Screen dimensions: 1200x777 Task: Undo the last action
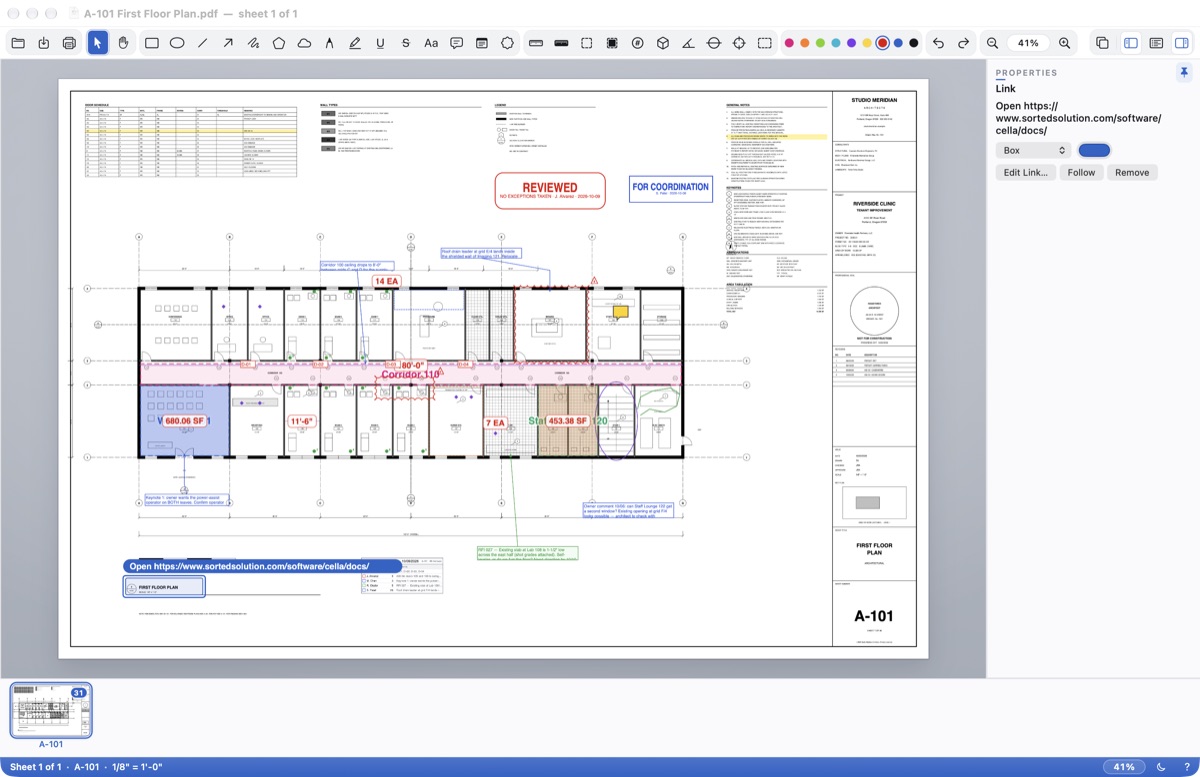point(938,43)
